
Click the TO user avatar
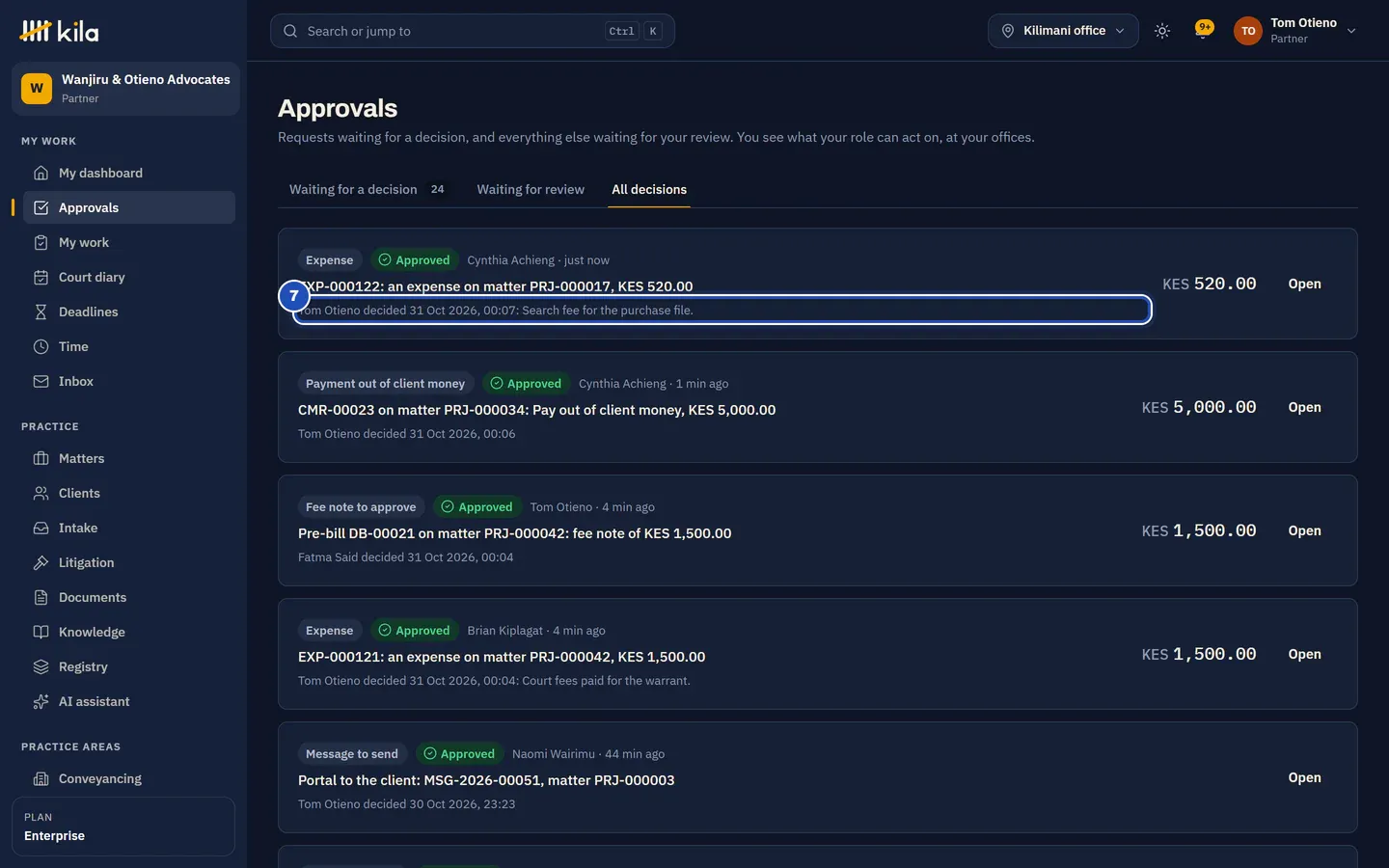point(1248,31)
